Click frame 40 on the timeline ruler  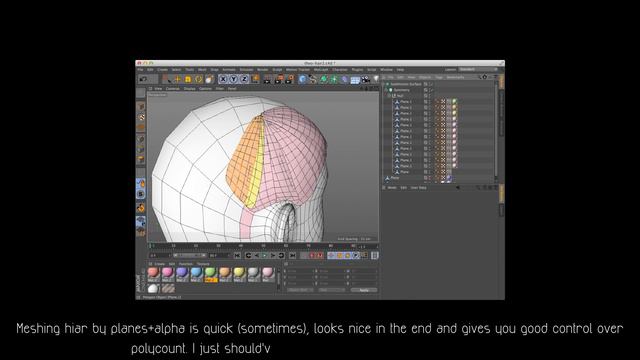241,246
